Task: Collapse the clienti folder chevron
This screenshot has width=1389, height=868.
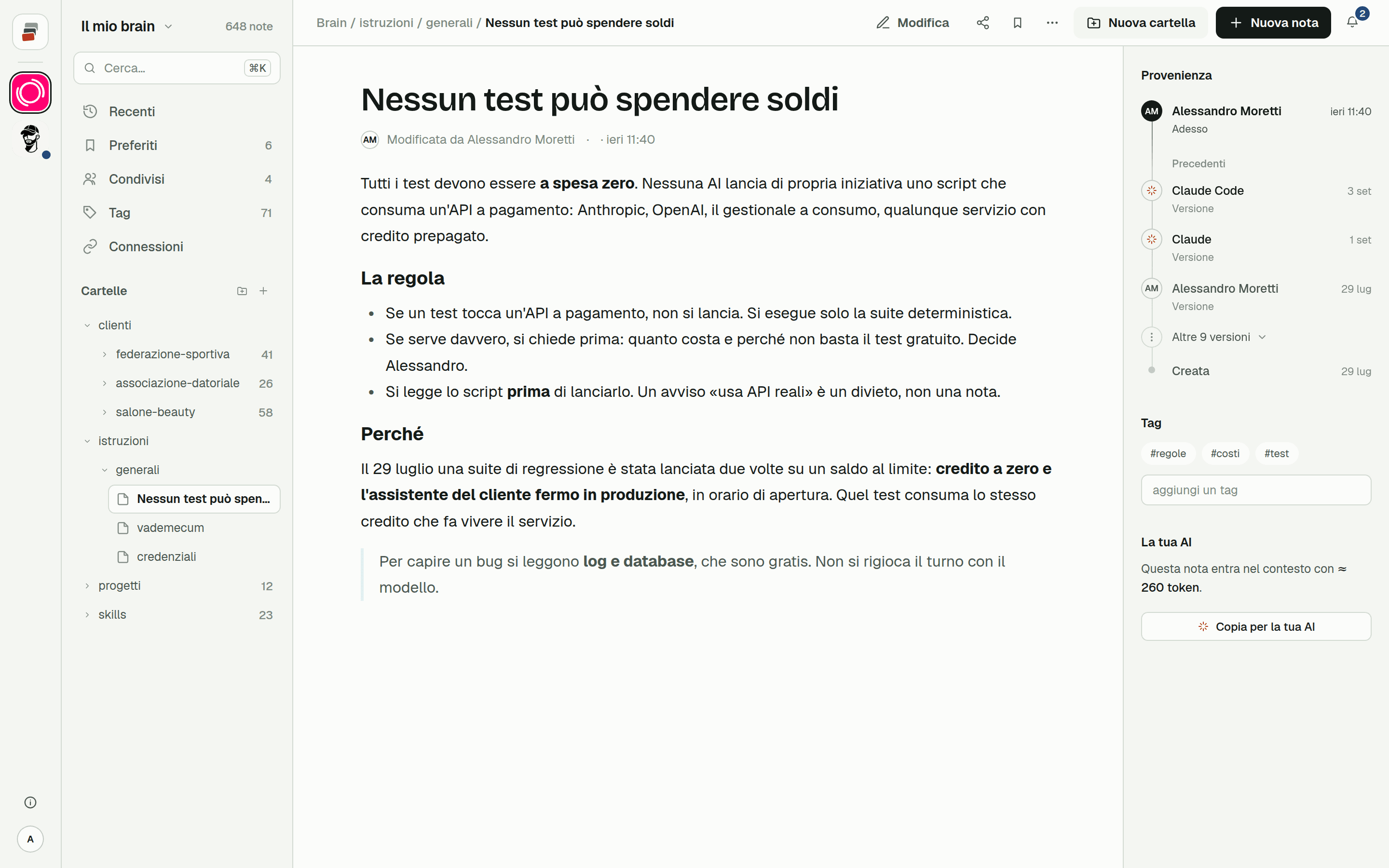Action: point(87,325)
